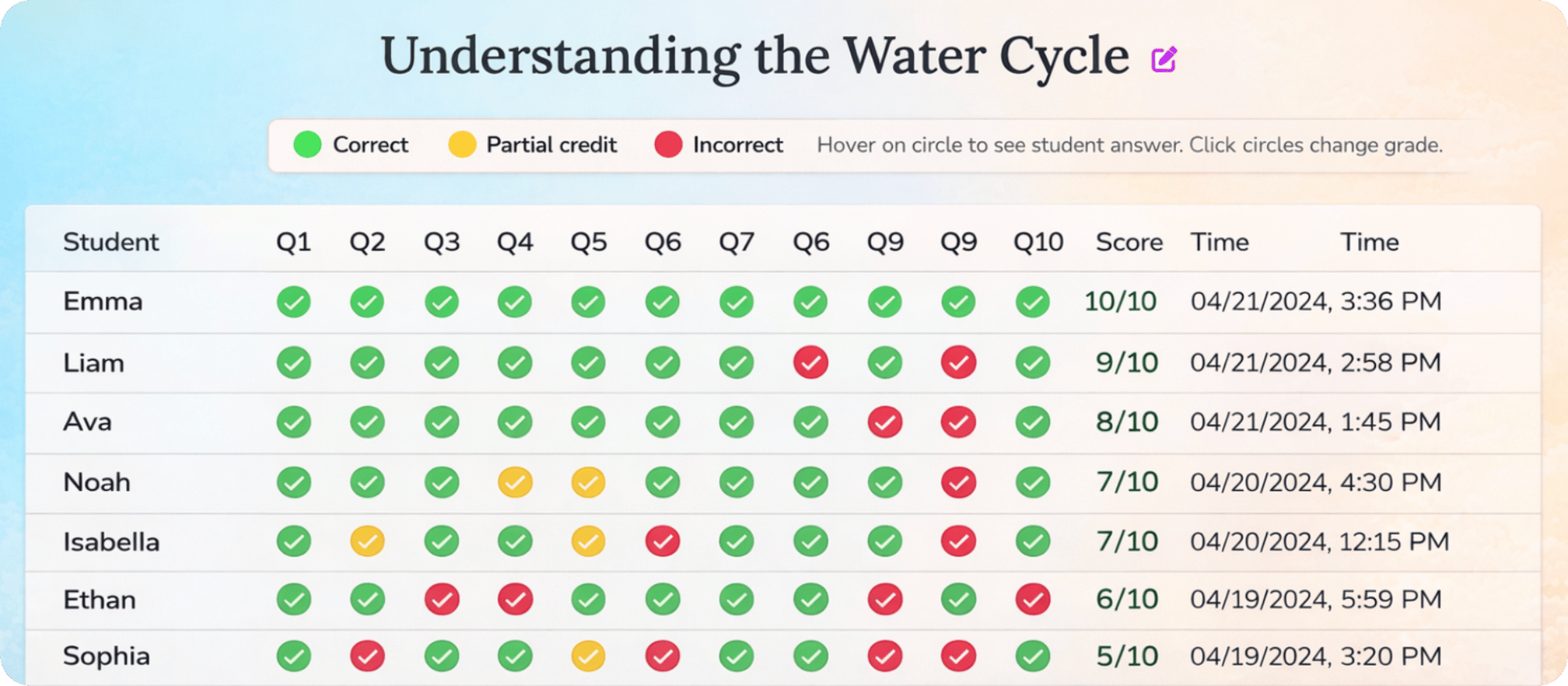Toggle grade on Isabella's Q5 circle
The width and height of the screenshot is (1568, 686).
tap(588, 541)
